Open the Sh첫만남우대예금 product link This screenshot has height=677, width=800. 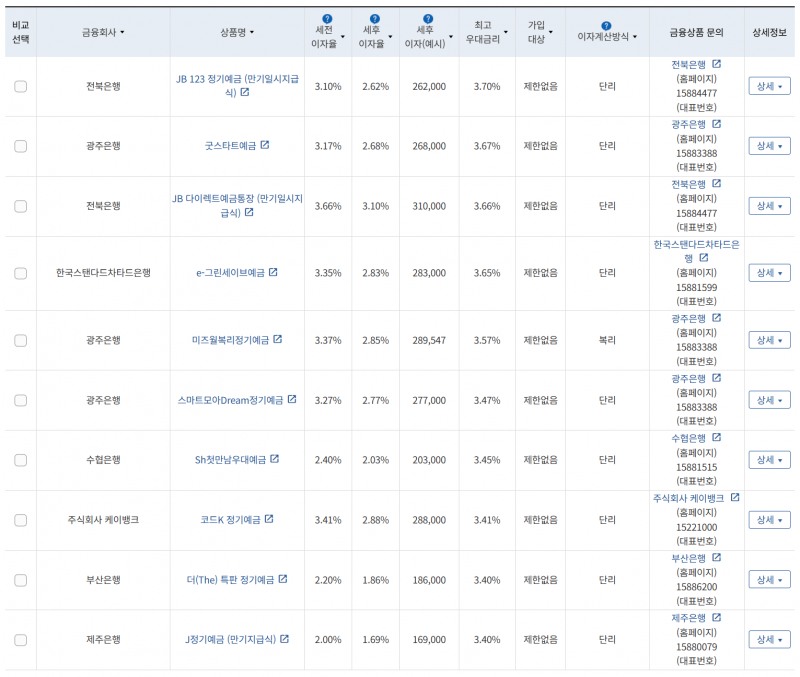[230, 460]
